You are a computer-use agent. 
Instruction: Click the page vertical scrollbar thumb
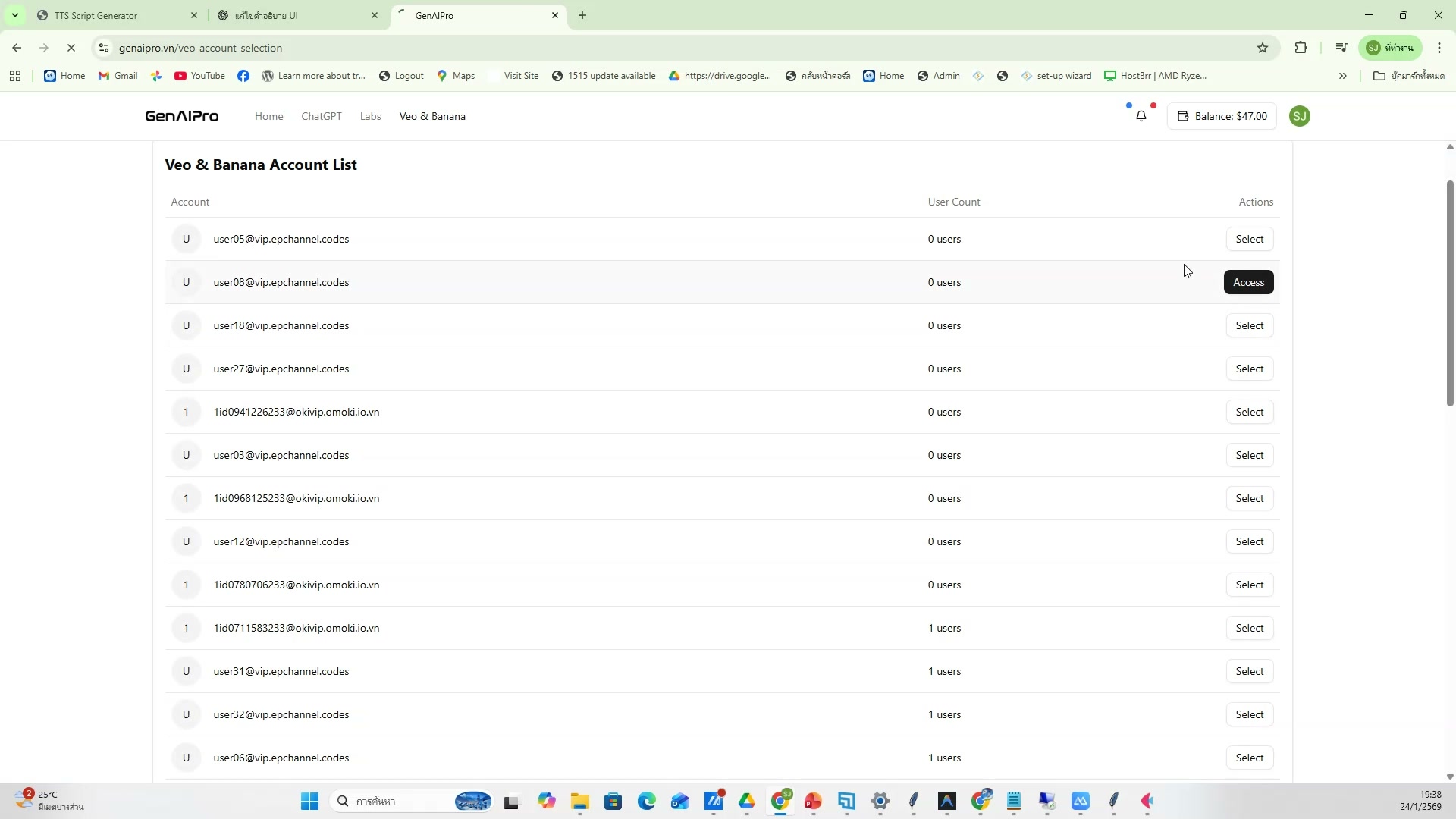1449,292
